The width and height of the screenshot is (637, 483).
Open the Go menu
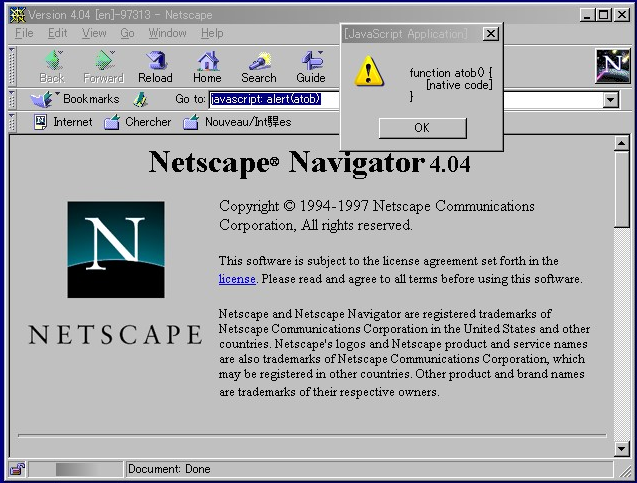127,33
